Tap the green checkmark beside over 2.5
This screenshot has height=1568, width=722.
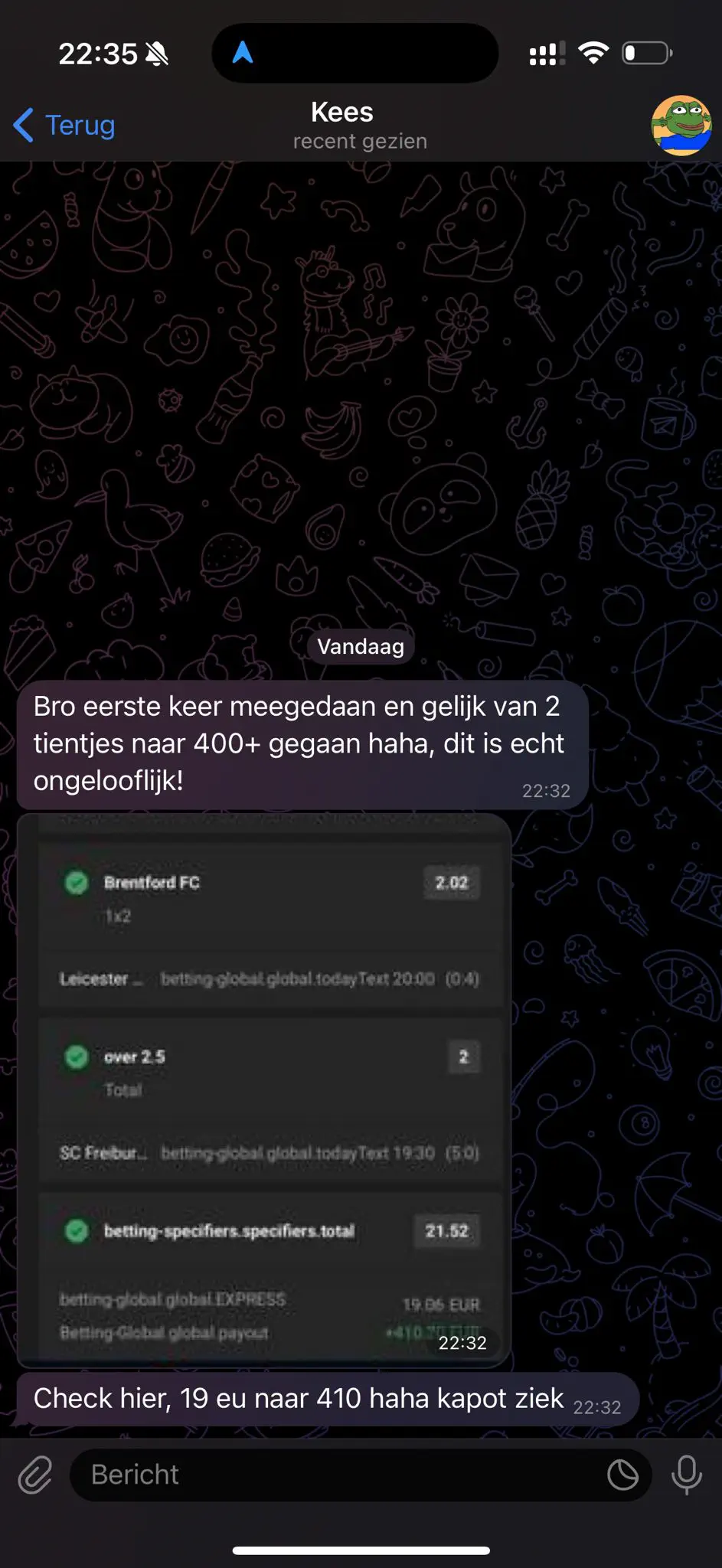tap(77, 1057)
